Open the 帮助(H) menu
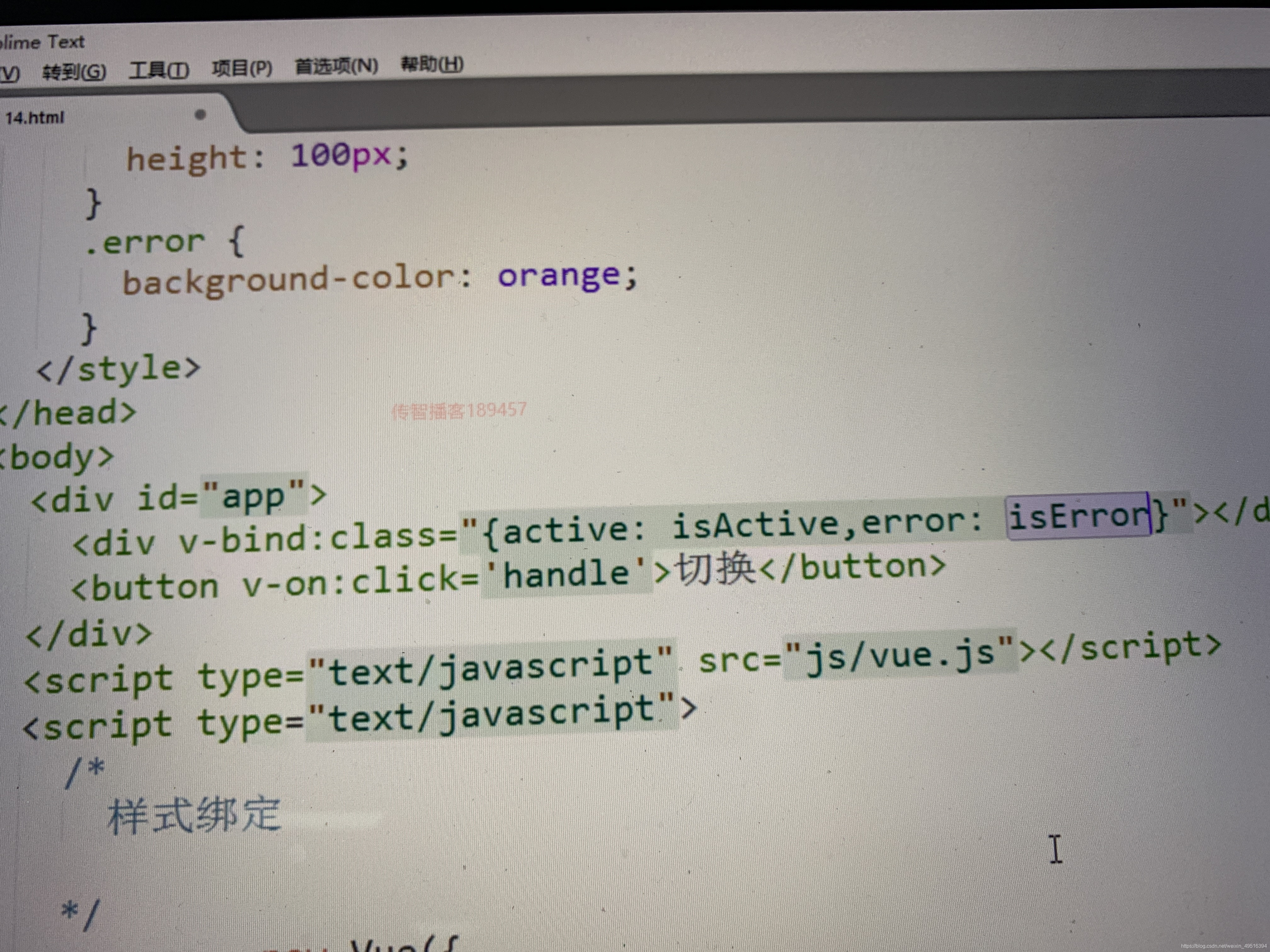 432,64
